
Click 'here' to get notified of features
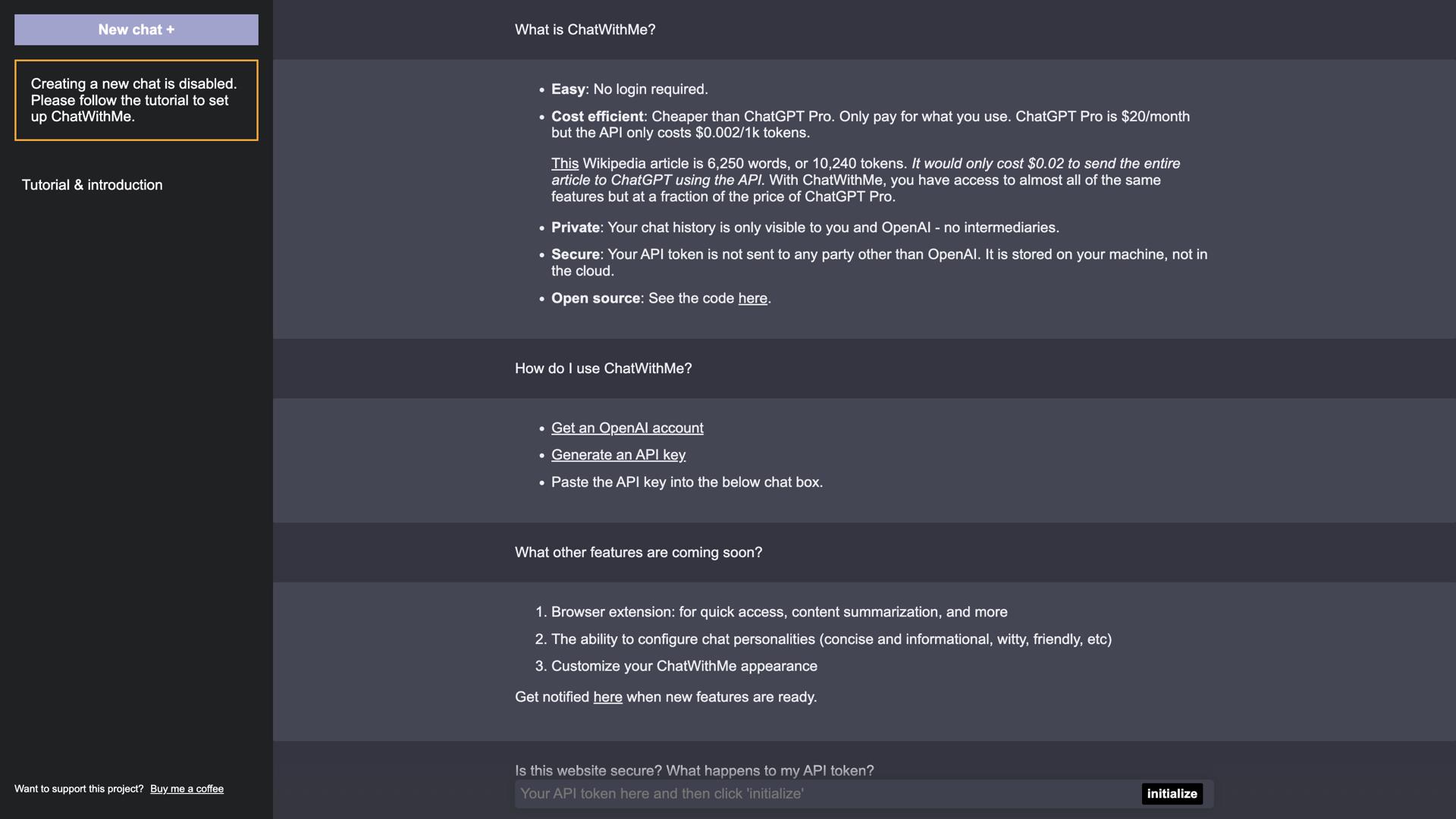click(607, 697)
